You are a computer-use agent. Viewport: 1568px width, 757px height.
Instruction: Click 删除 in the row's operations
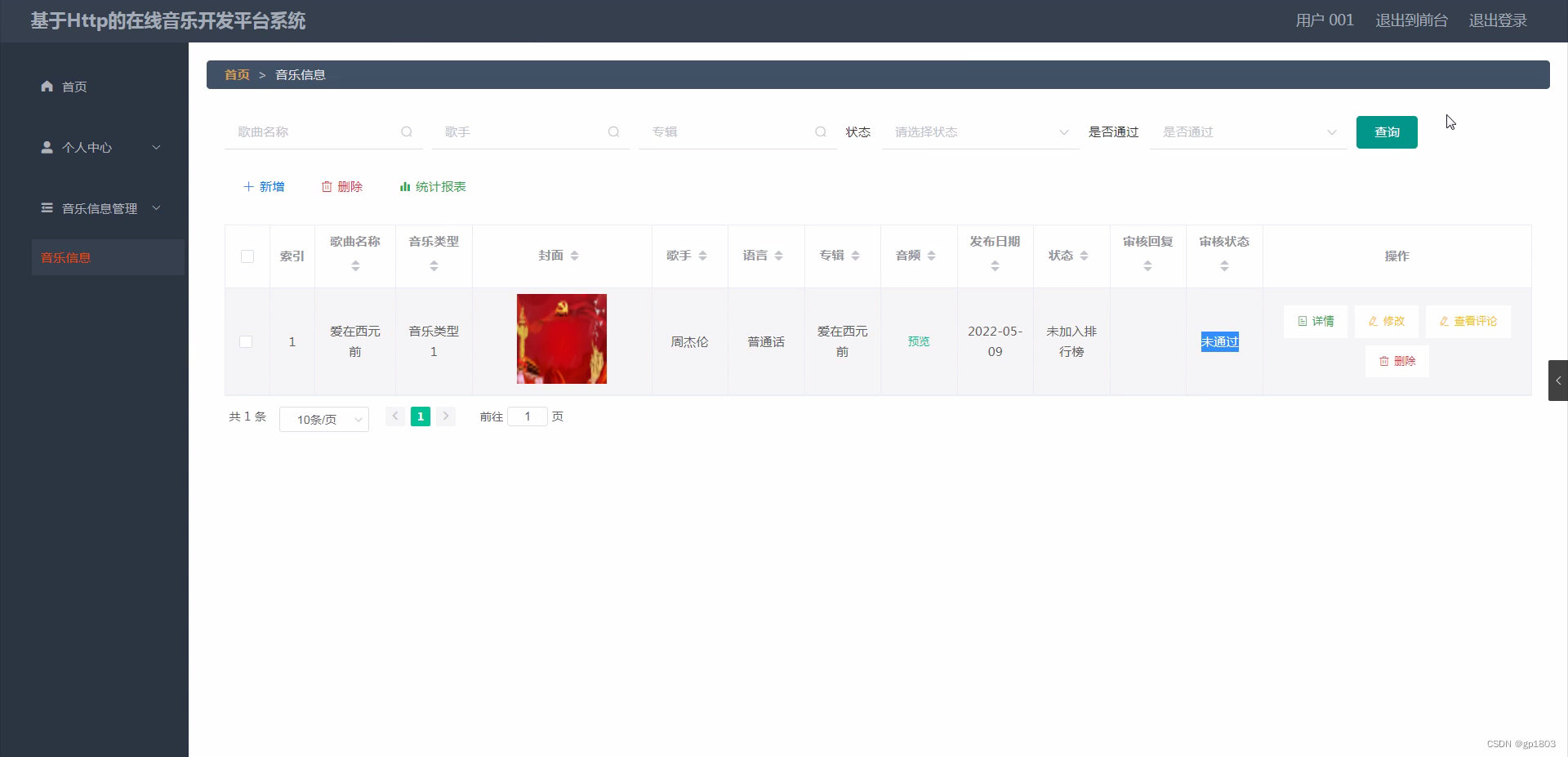(1397, 361)
